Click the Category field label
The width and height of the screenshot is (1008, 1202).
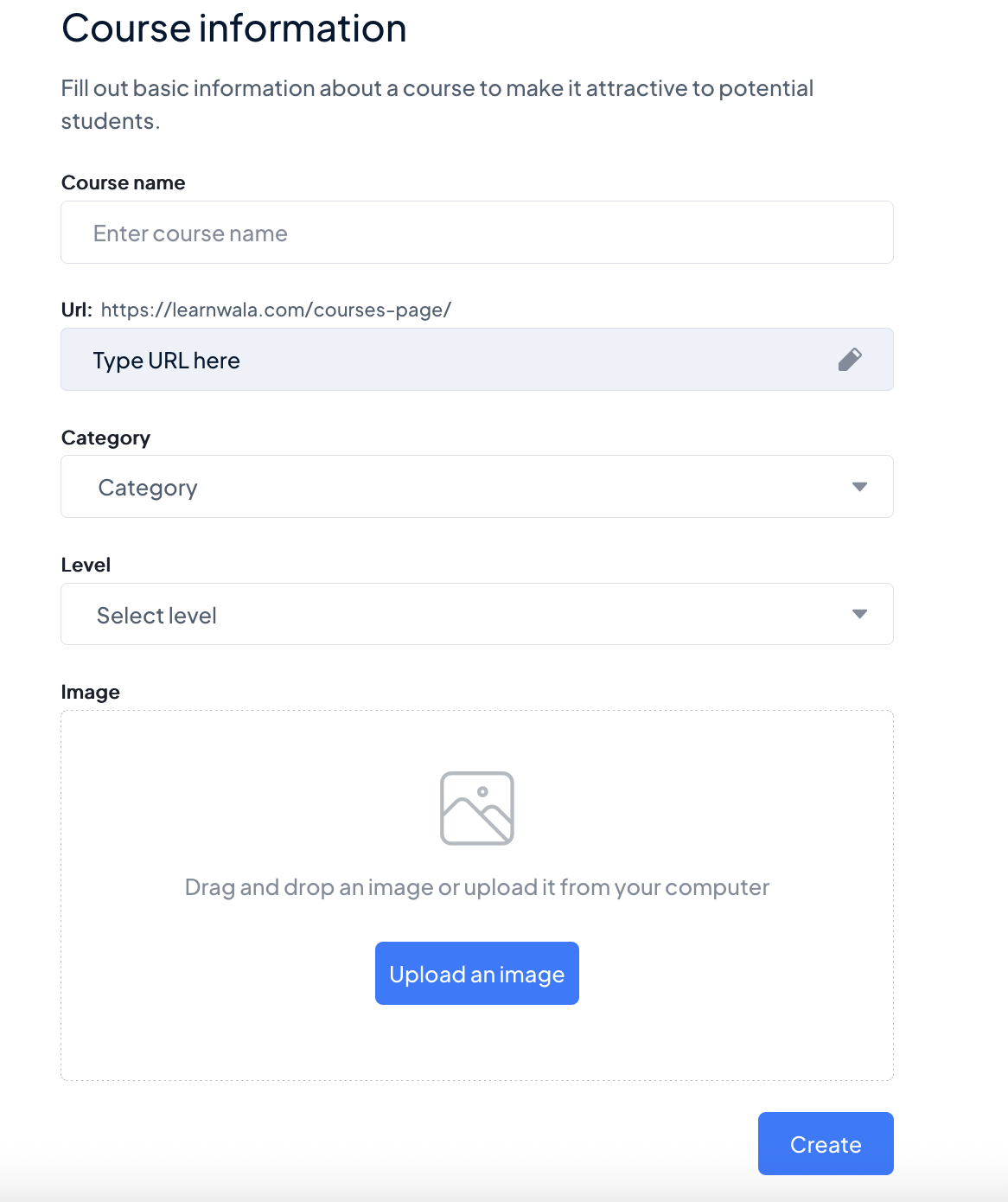tap(105, 438)
